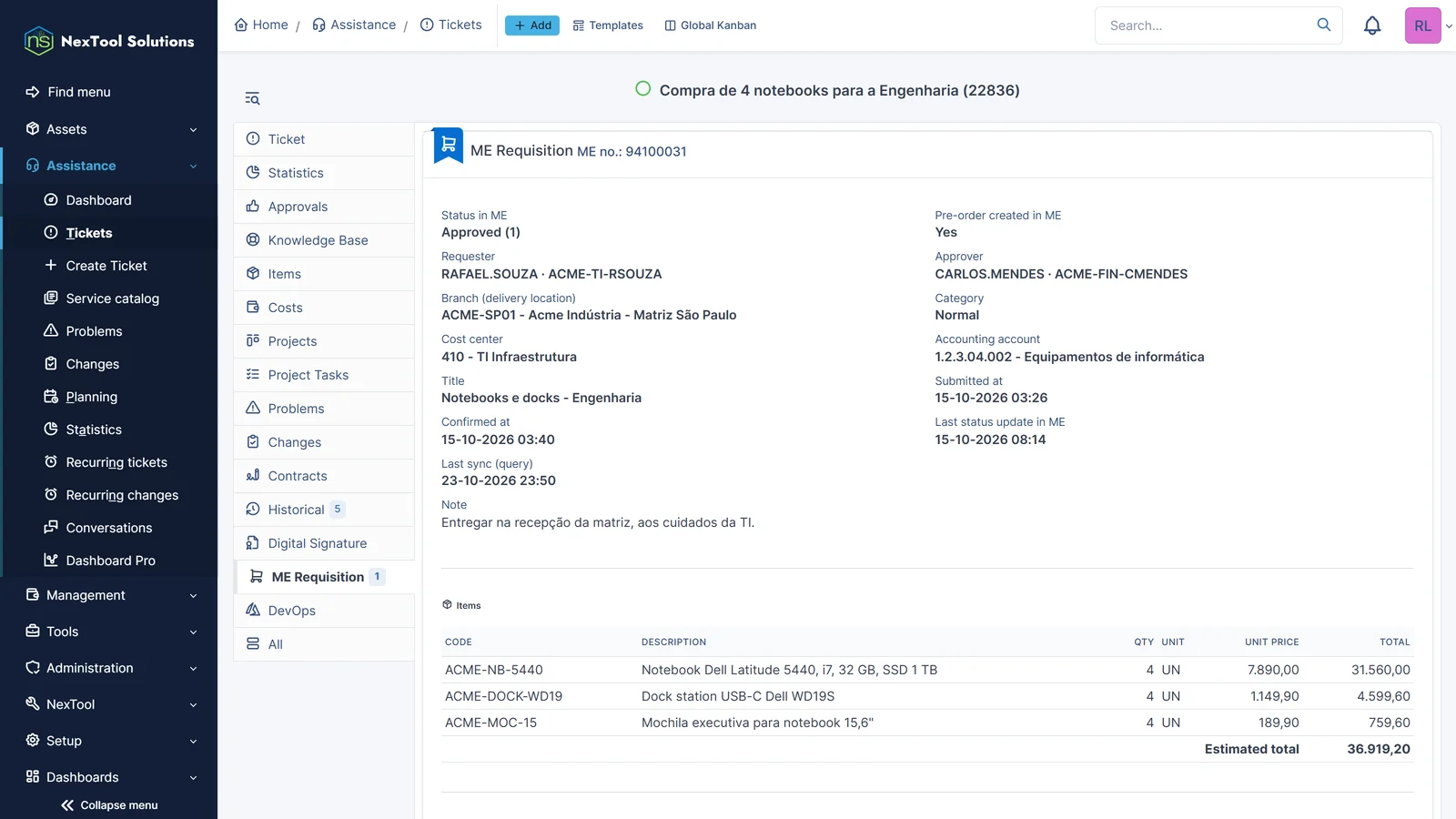Screen dimensions: 1456x819
Task: Open the user menu dropdown arrow
Action: tap(1449, 26)
